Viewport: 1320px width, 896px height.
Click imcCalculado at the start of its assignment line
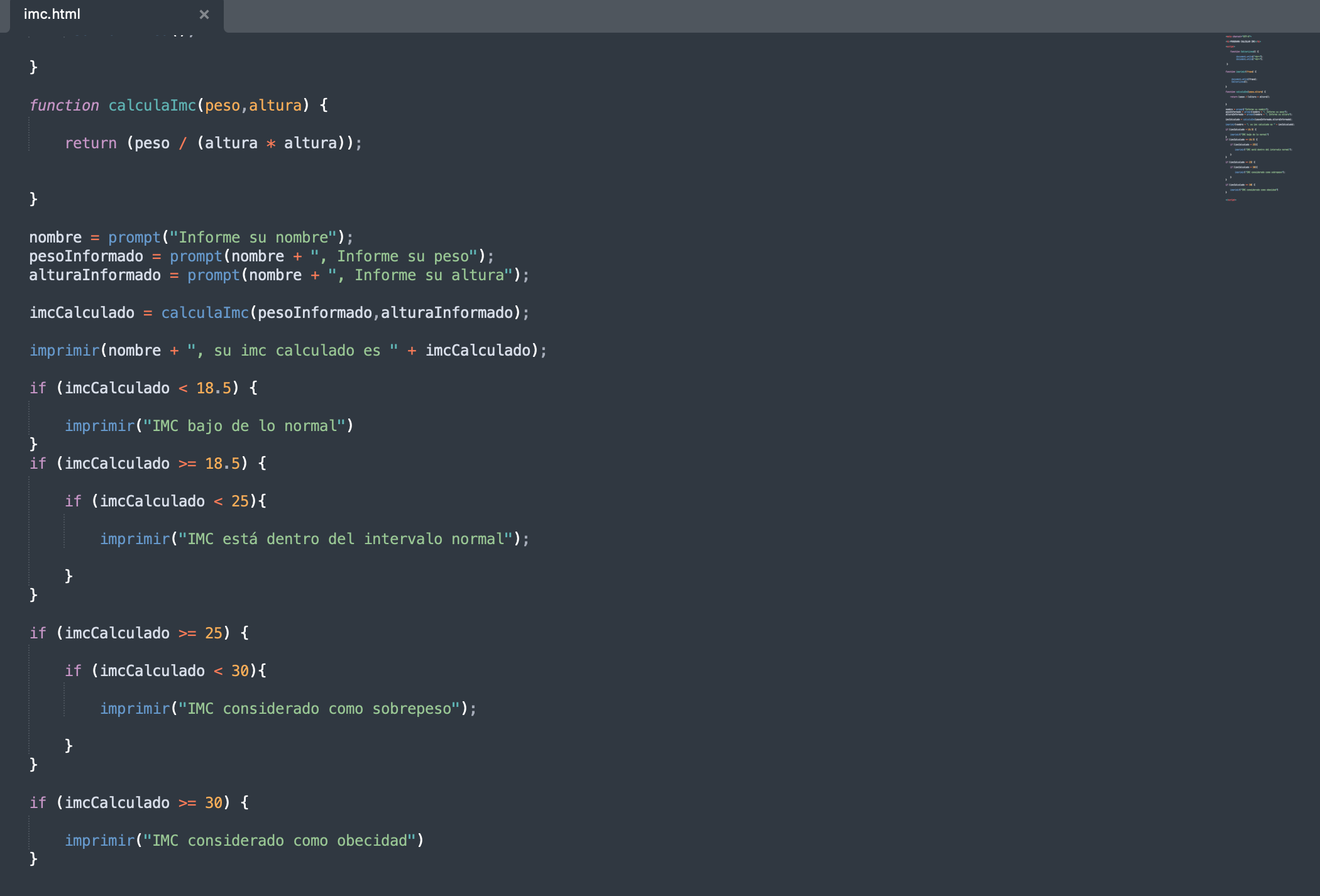tap(82, 312)
